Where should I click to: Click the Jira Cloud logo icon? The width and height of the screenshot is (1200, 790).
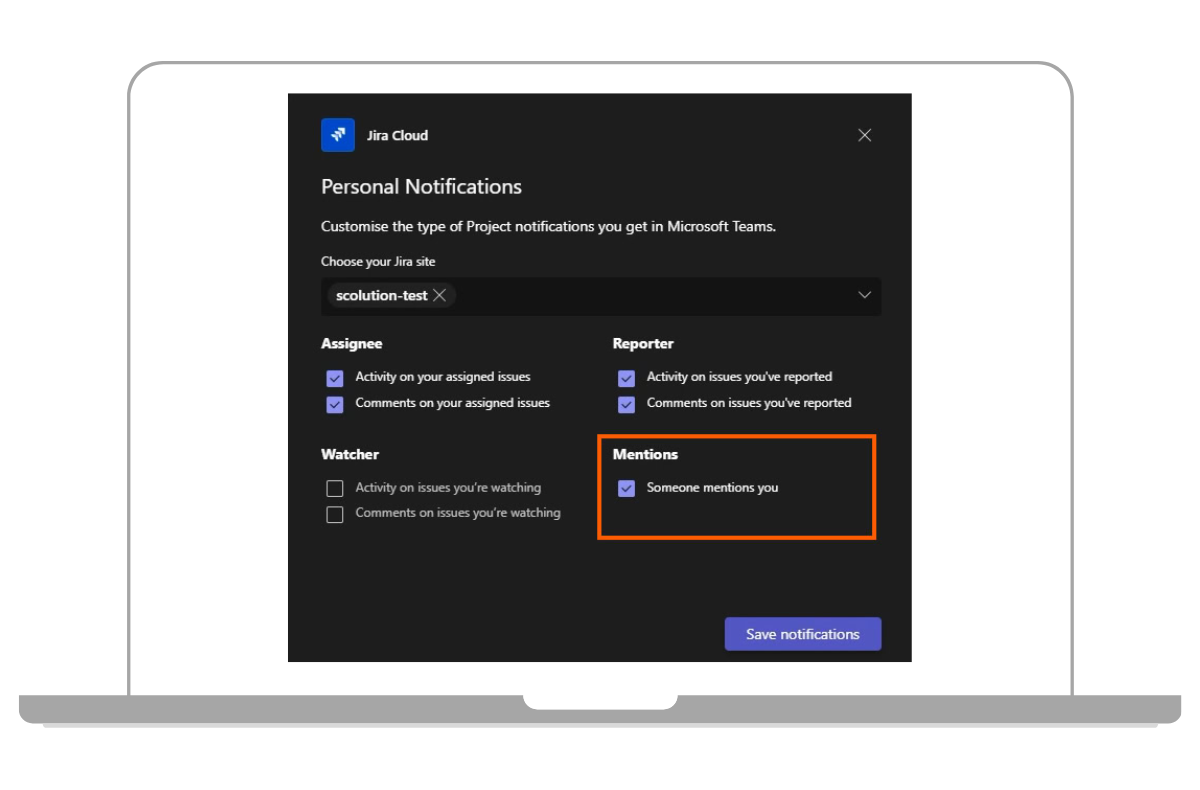338,135
